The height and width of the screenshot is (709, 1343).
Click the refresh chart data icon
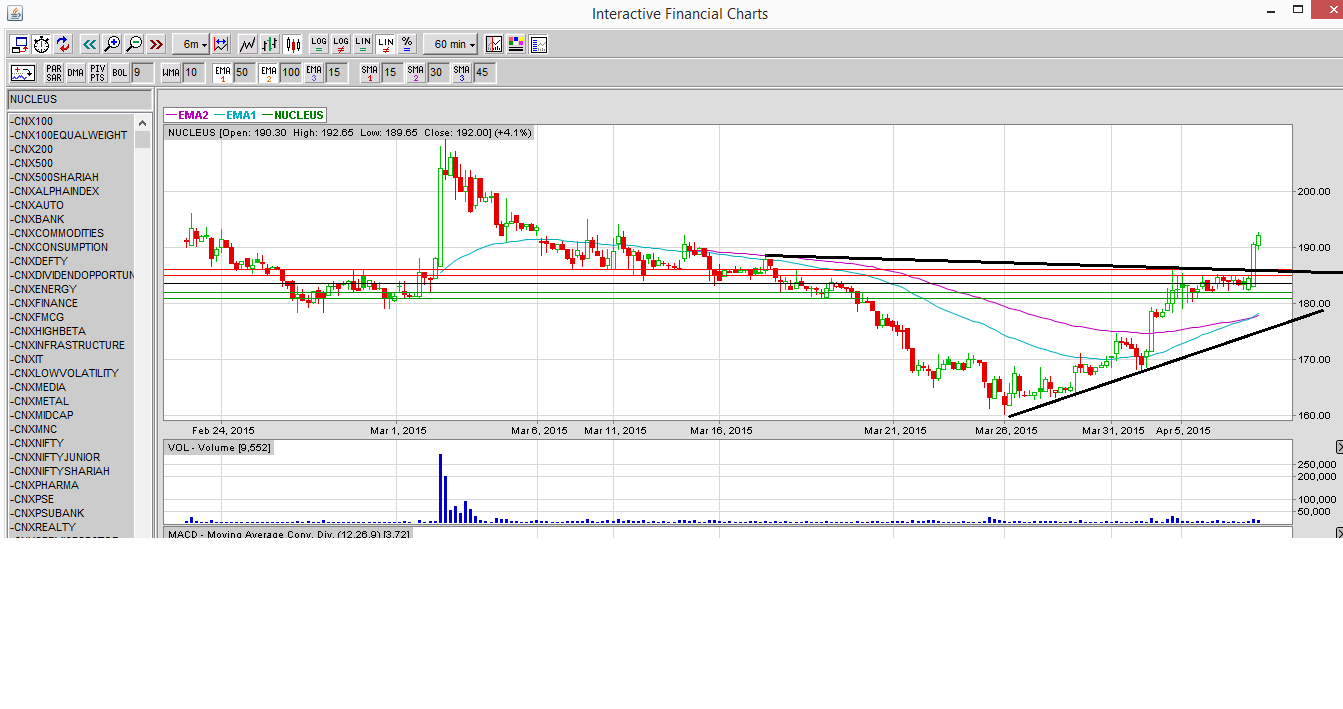(x=62, y=44)
